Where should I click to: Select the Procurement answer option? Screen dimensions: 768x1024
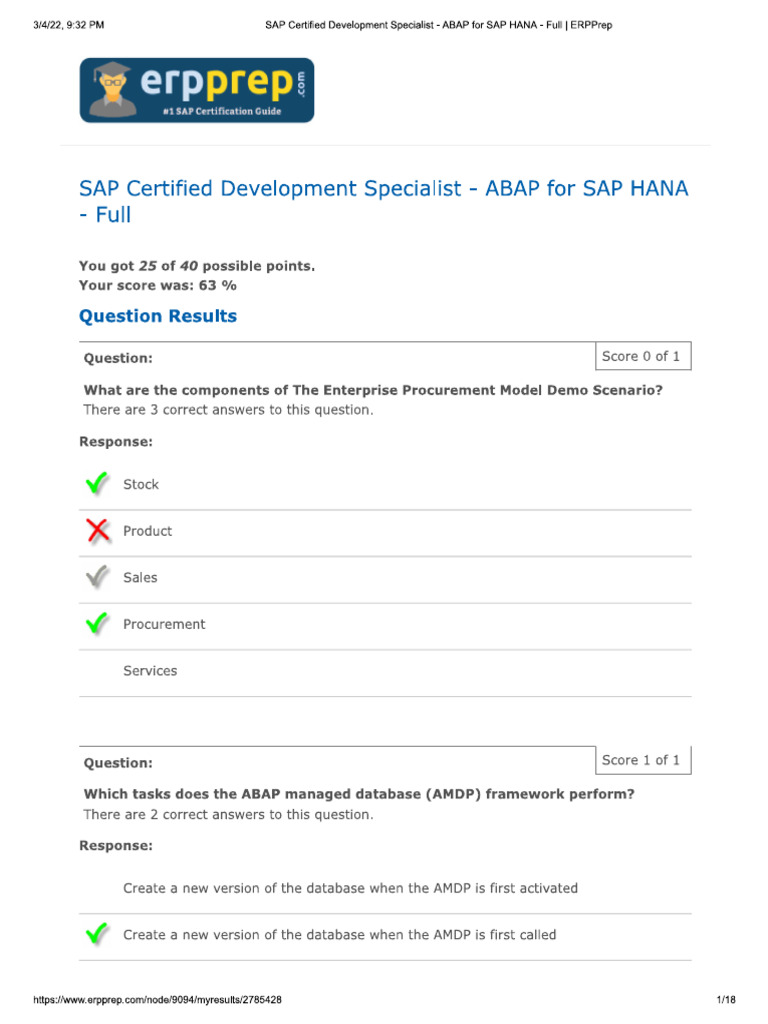[164, 624]
